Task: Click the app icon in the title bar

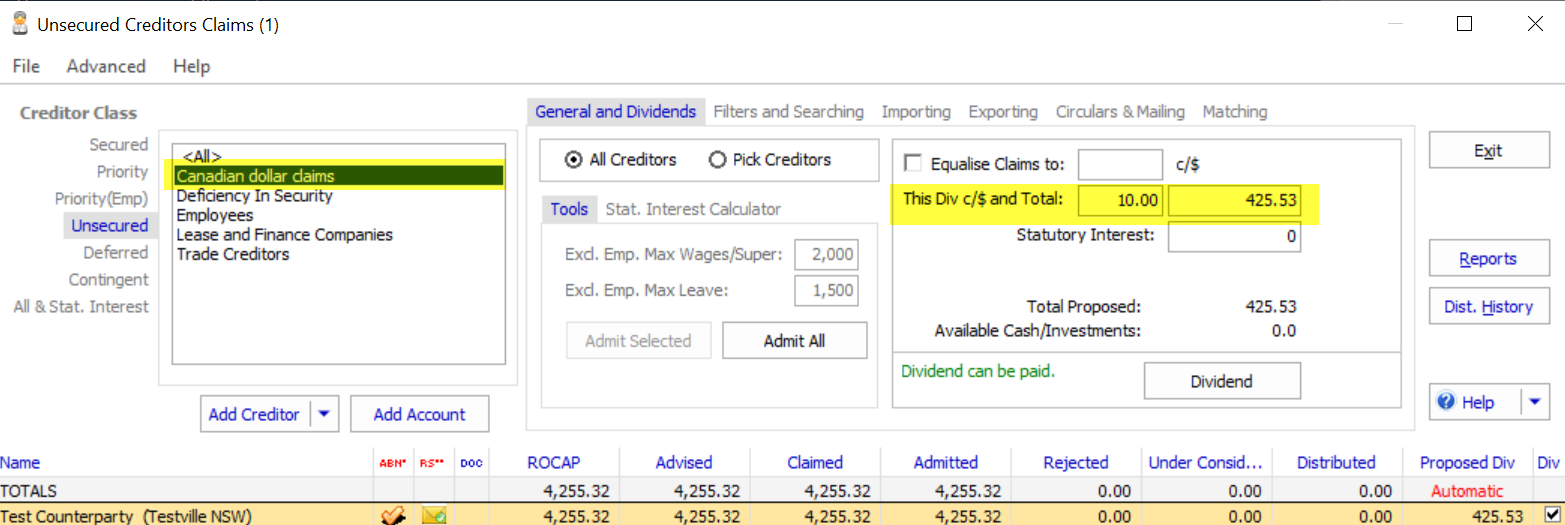Action: pos(19,24)
